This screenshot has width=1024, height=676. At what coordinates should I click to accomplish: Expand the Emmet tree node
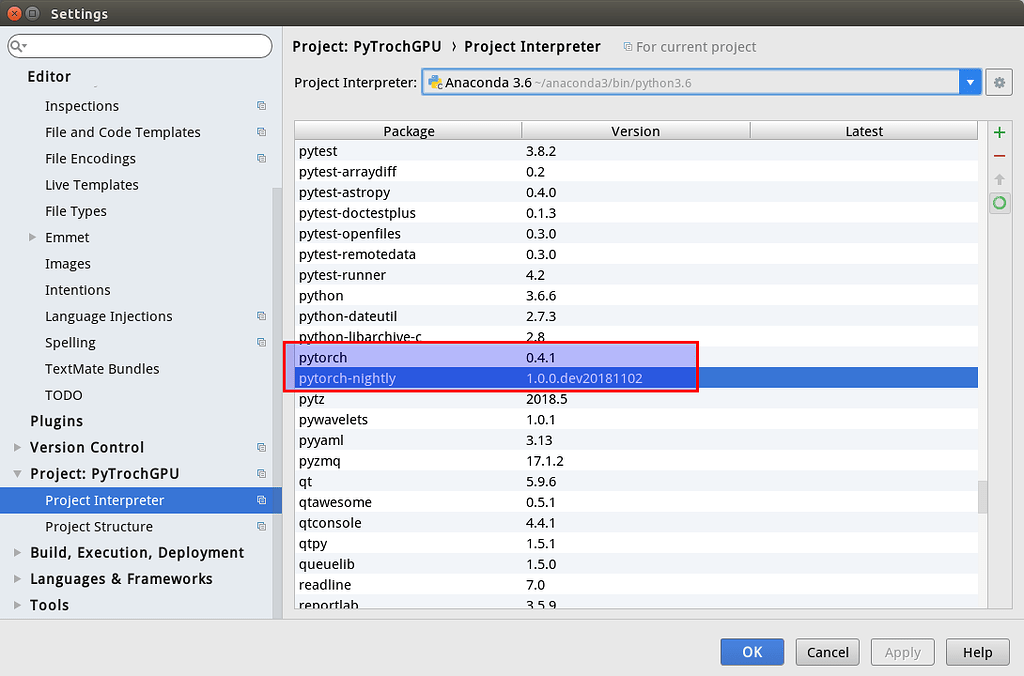pyautogui.click(x=30, y=237)
